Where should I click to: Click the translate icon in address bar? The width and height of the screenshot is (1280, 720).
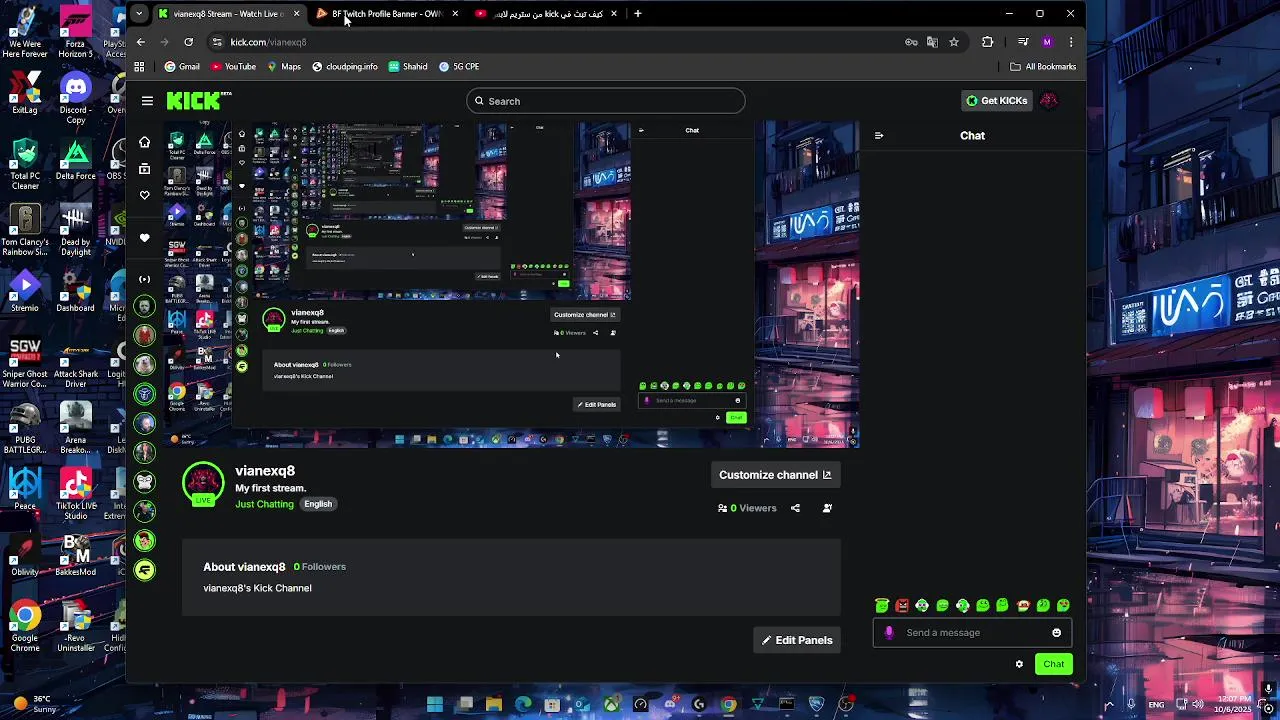click(x=932, y=42)
